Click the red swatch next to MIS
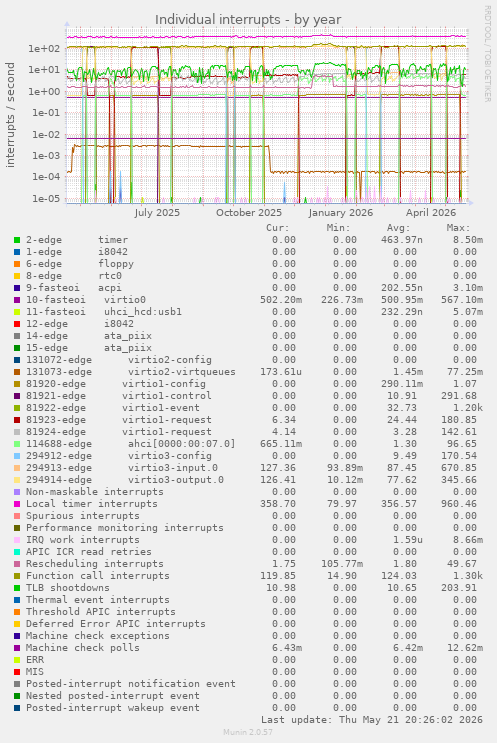497x743 pixels. coord(17,672)
